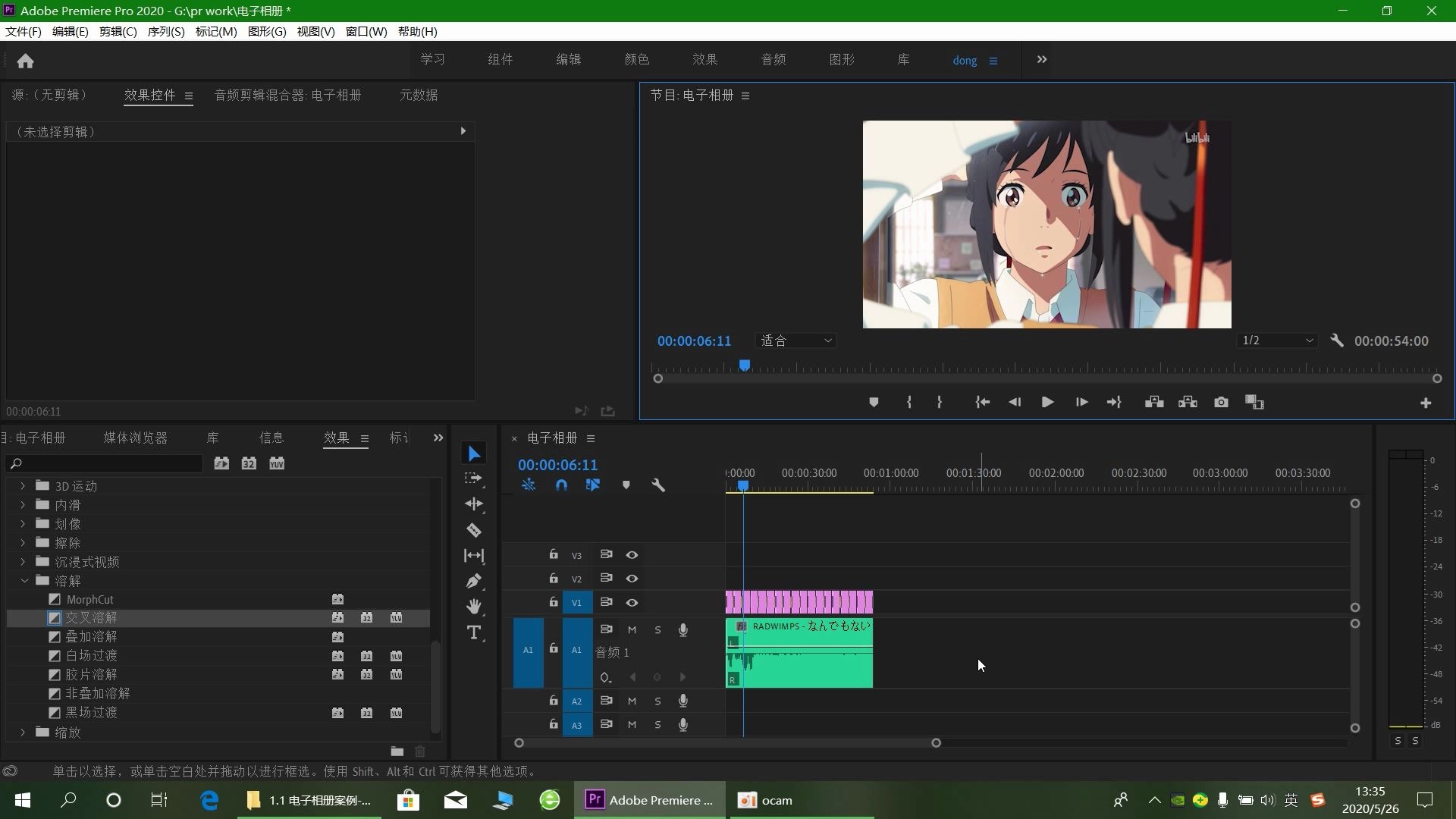1456x819 pixels.
Task: Click the Lift button
Action: (x=1154, y=402)
